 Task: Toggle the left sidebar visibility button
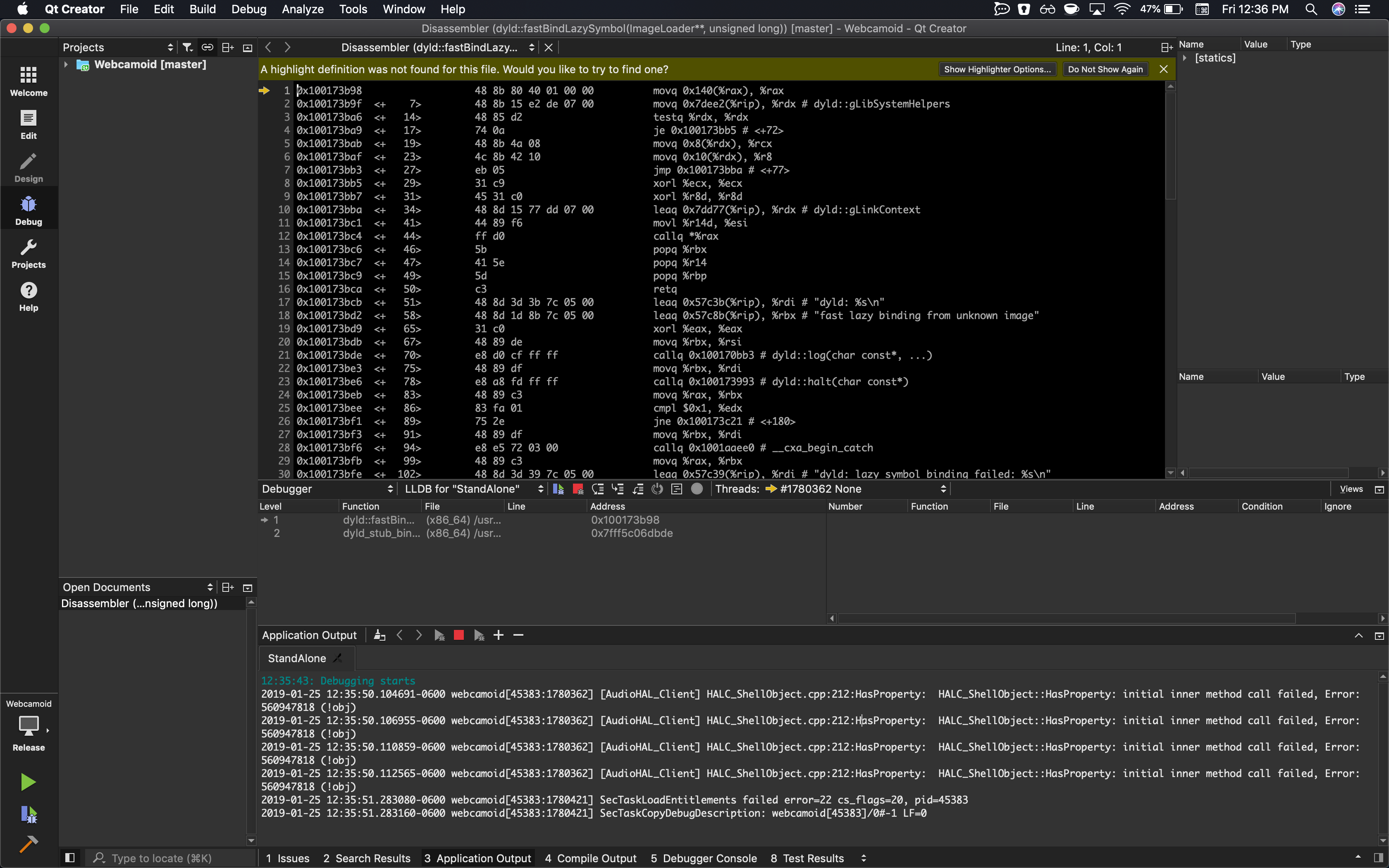(x=70, y=858)
